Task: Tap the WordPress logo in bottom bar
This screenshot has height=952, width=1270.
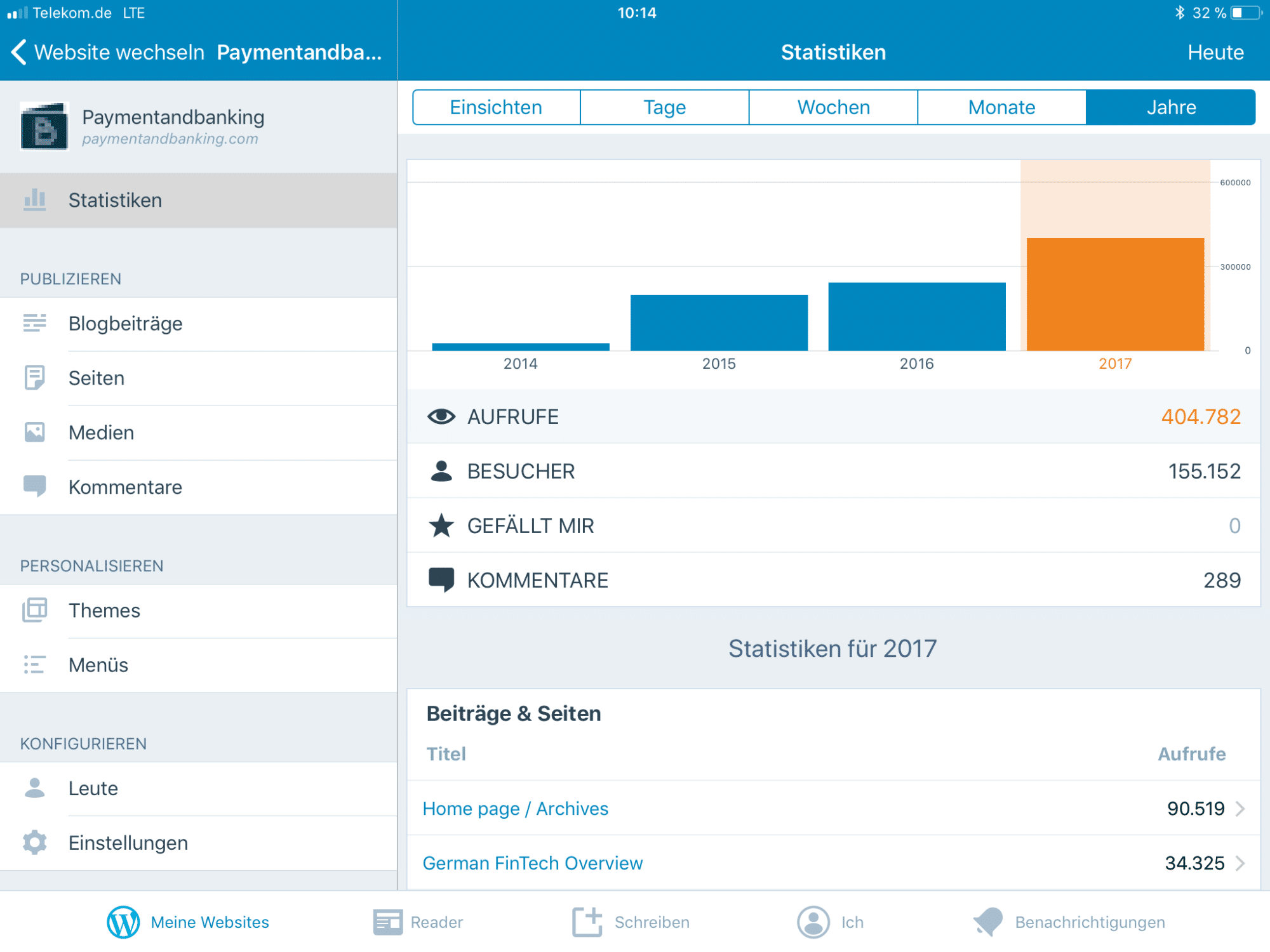Action: tap(123, 922)
